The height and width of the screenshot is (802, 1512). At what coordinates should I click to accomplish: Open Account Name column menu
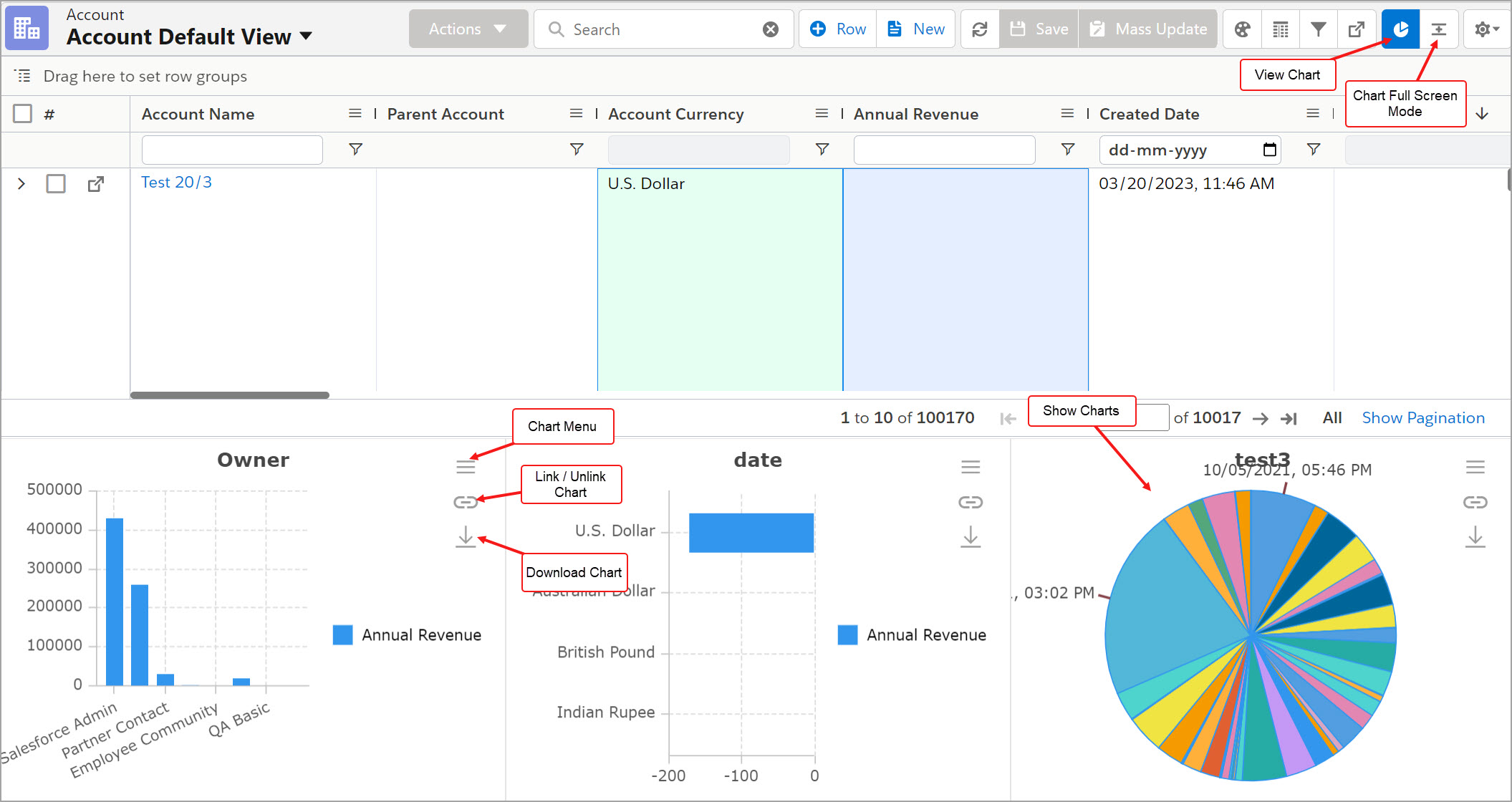pyautogui.click(x=355, y=114)
